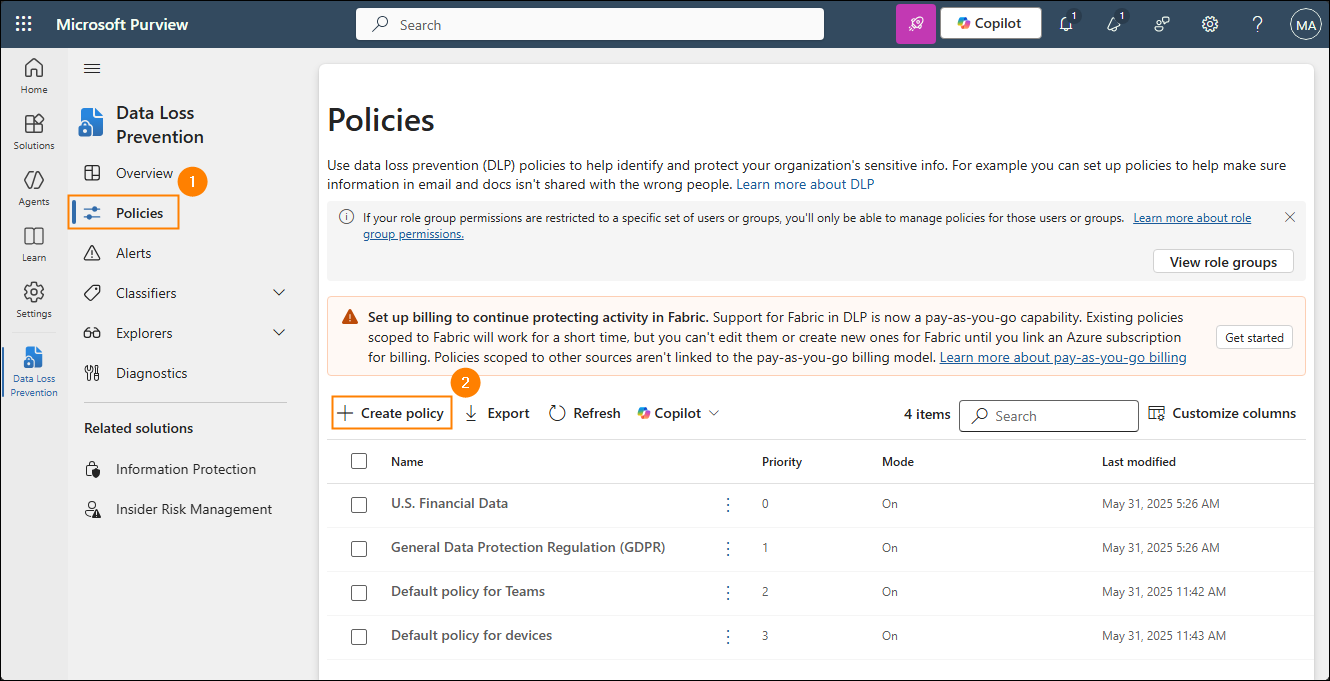Open more actions for U.S. Financial Data
Screen dimensions: 1330x681
tap(728, 504)
